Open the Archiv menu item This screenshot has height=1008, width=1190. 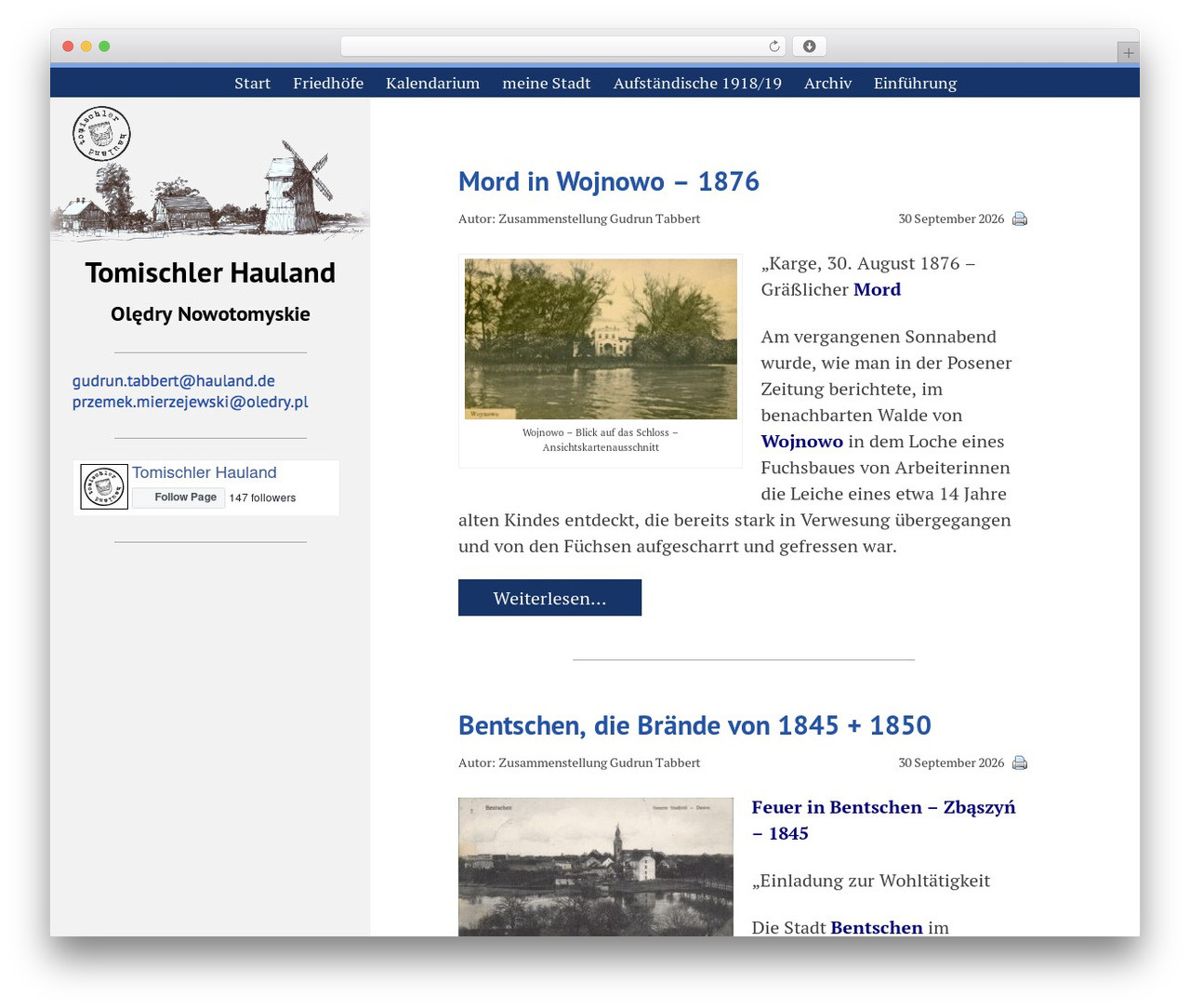(x=827, y=83)
